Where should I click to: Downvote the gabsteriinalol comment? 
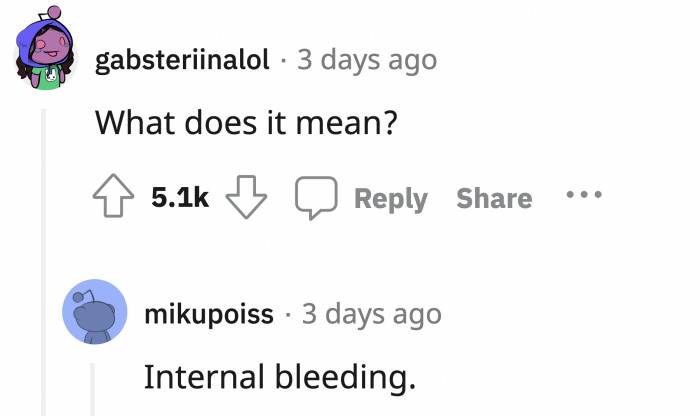click(246, 199)
